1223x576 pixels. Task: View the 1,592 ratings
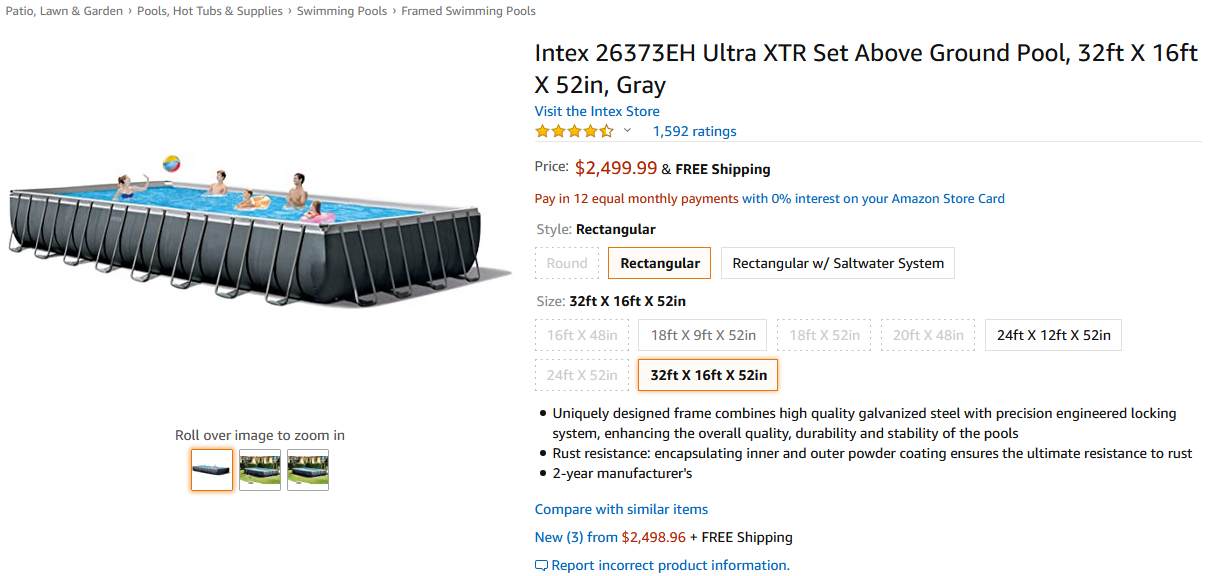point(694,130)
